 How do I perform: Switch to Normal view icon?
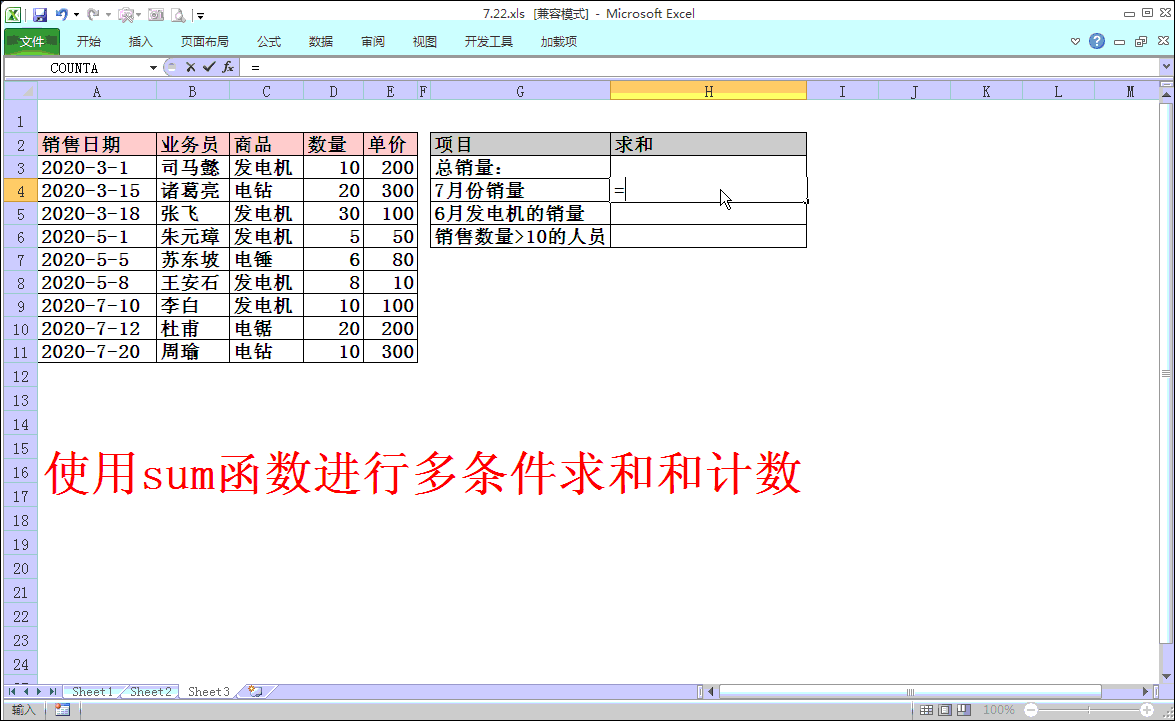pyautogui.click(x=927, y=710)
